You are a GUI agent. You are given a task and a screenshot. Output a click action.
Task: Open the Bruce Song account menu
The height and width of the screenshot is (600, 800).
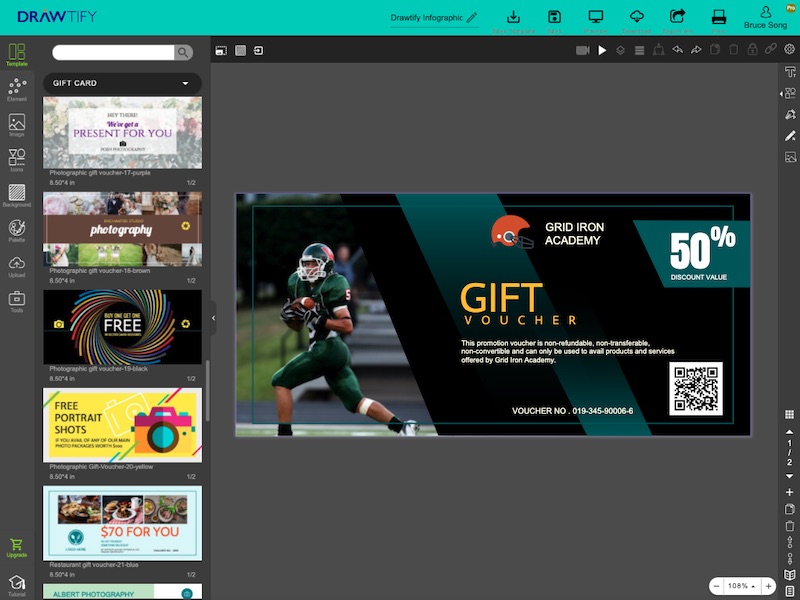coord(765,18)
